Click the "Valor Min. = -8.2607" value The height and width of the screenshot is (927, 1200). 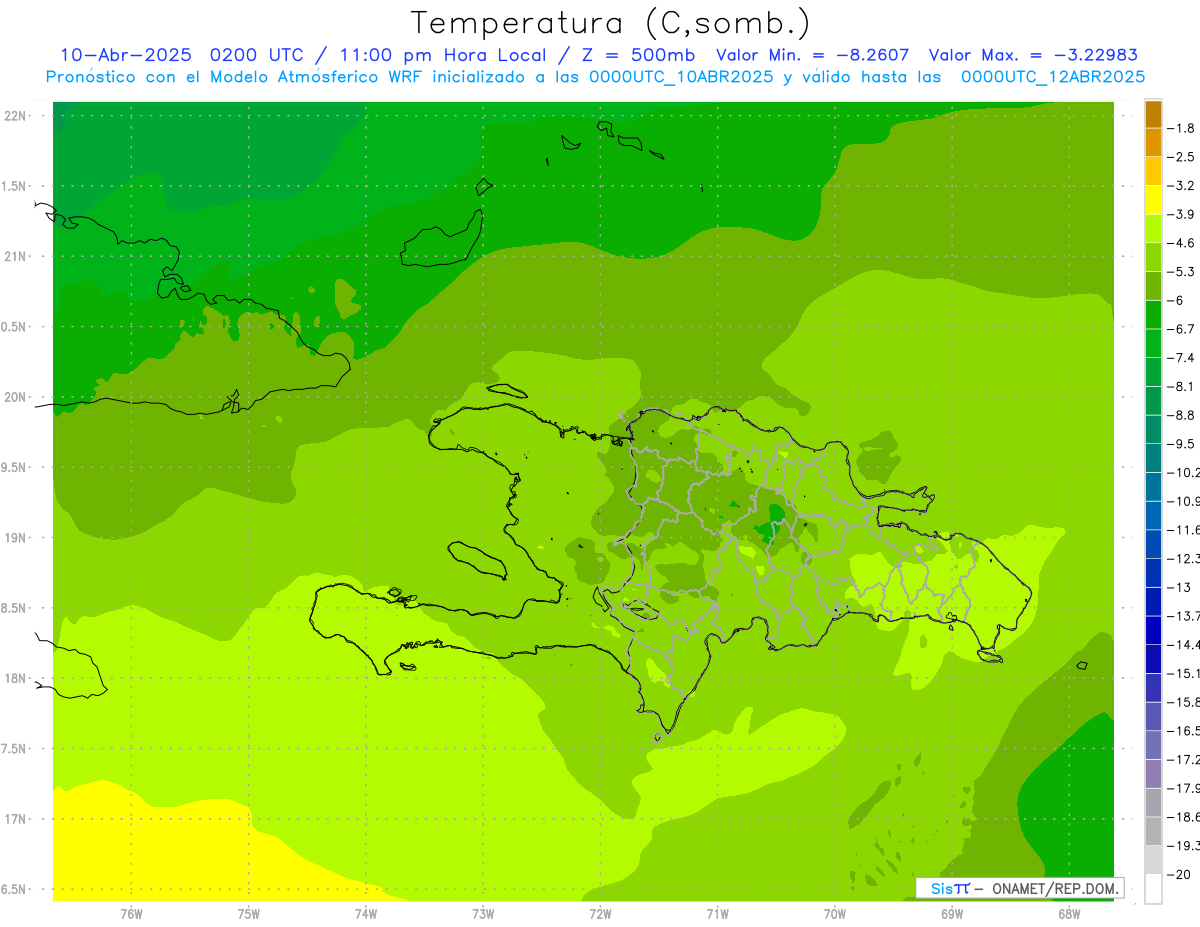[x=812, y=55]
